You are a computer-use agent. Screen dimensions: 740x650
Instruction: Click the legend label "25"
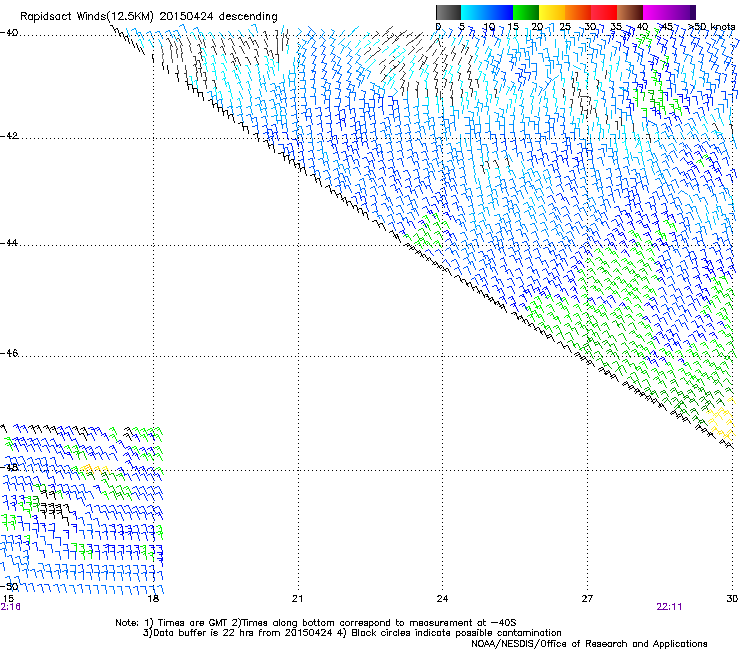(565, 26)
